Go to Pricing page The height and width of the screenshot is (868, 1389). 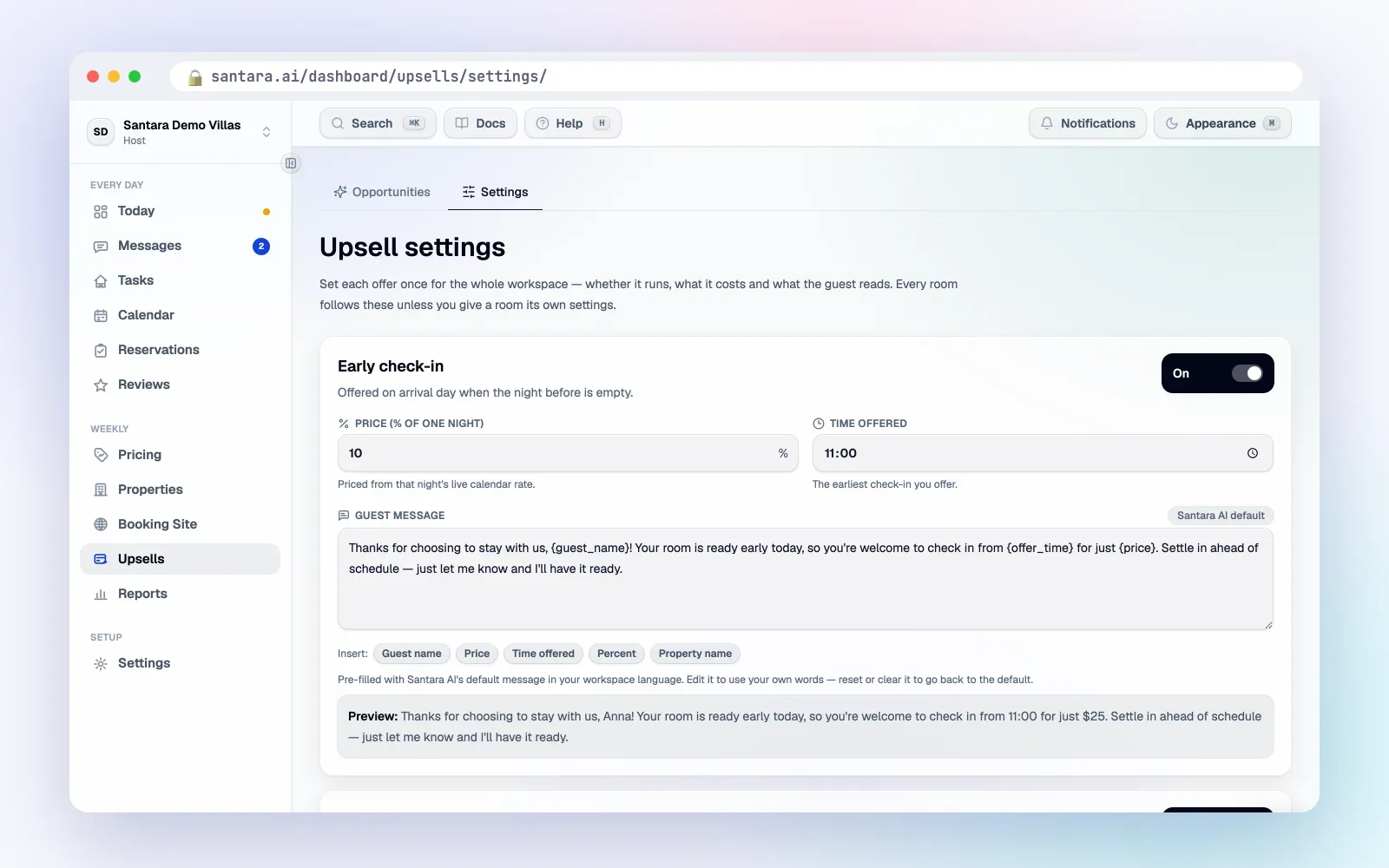(x=181, y=455)
